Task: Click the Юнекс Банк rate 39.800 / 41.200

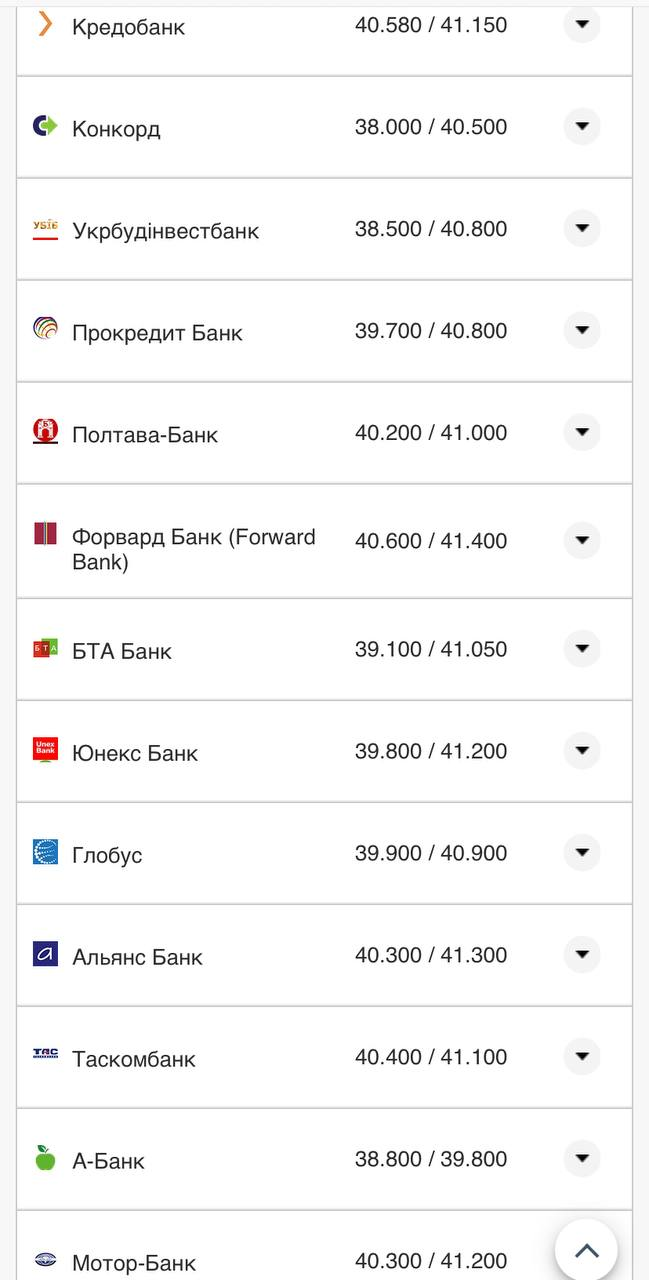Action: [431, 751]
